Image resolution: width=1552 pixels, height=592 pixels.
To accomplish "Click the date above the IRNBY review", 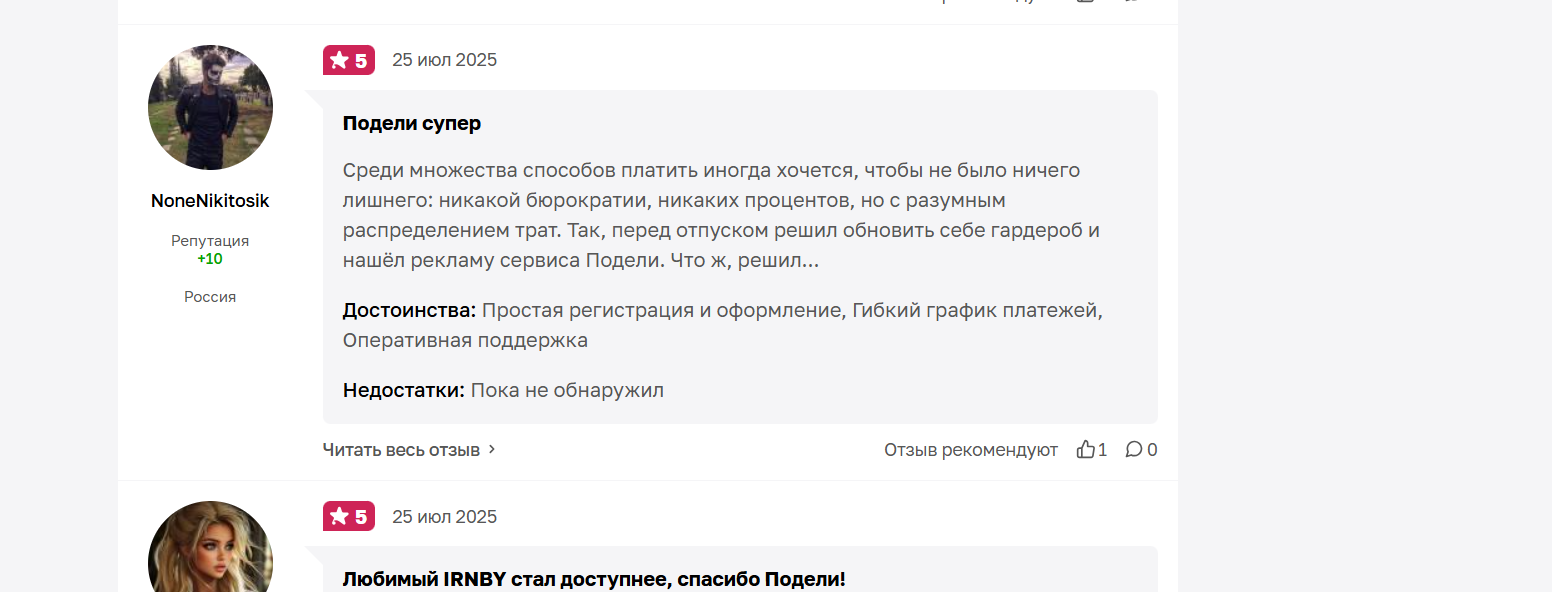I will pos(444,516).
